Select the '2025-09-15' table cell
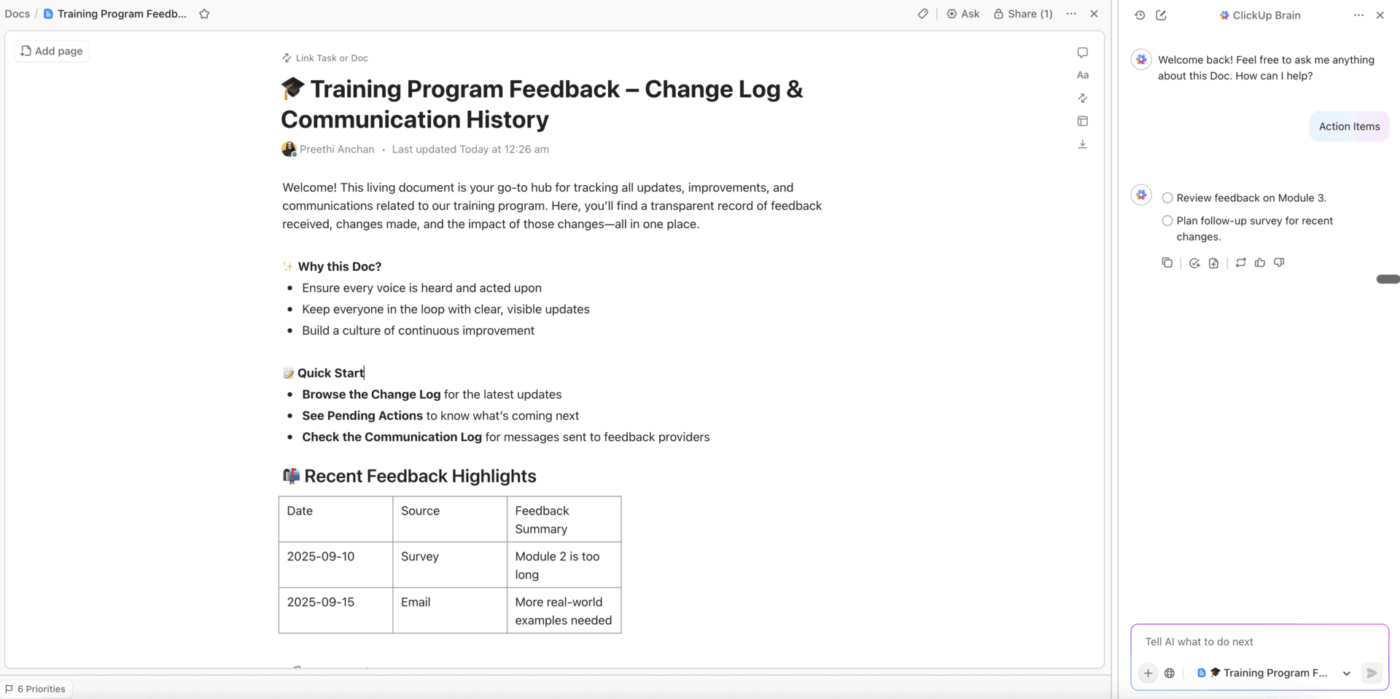The width and height of the screenshot is (1400, 699). coord(336,610)
